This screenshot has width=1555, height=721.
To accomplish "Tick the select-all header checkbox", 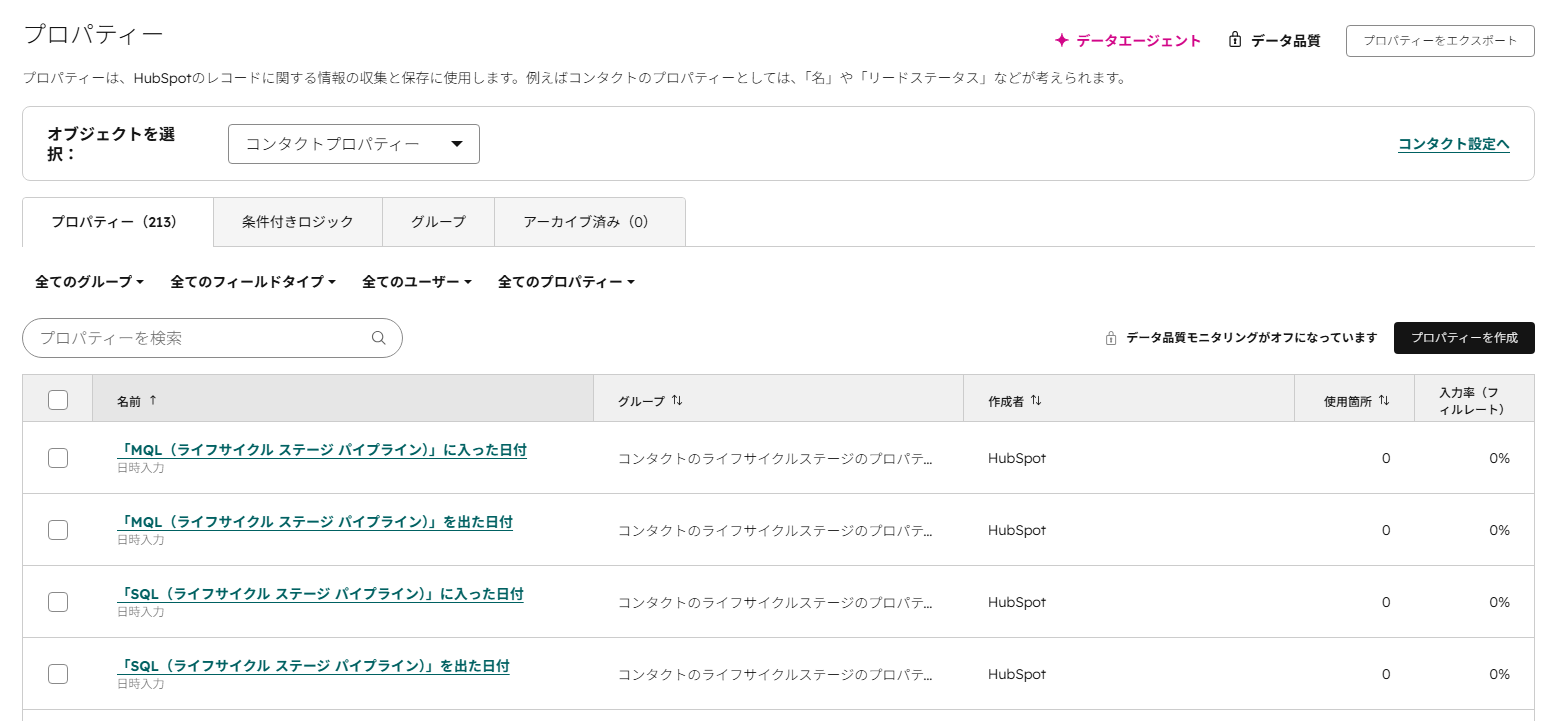I will pos(58,400).
